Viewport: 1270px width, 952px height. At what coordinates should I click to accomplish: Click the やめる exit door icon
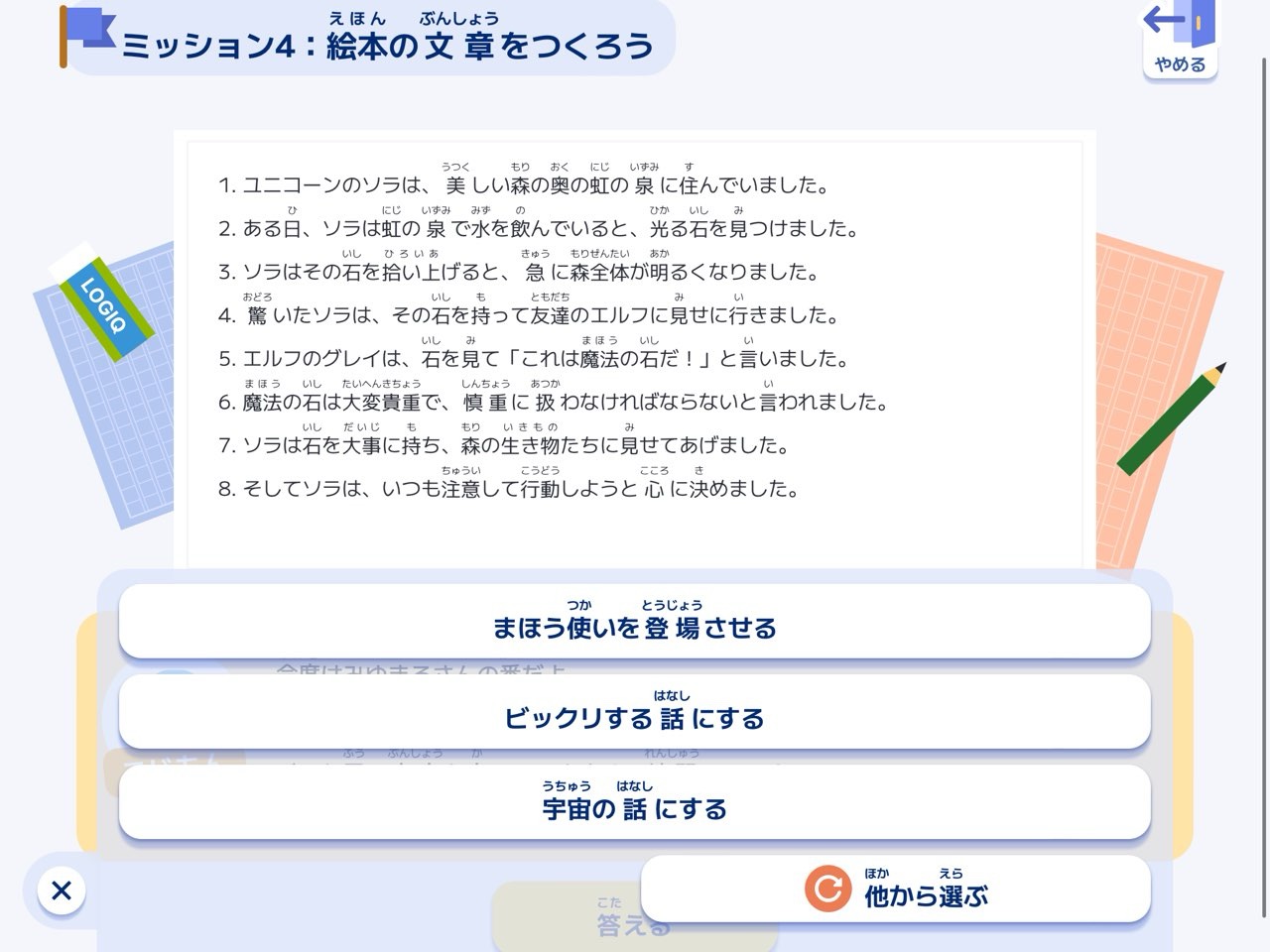point(1180,40)
